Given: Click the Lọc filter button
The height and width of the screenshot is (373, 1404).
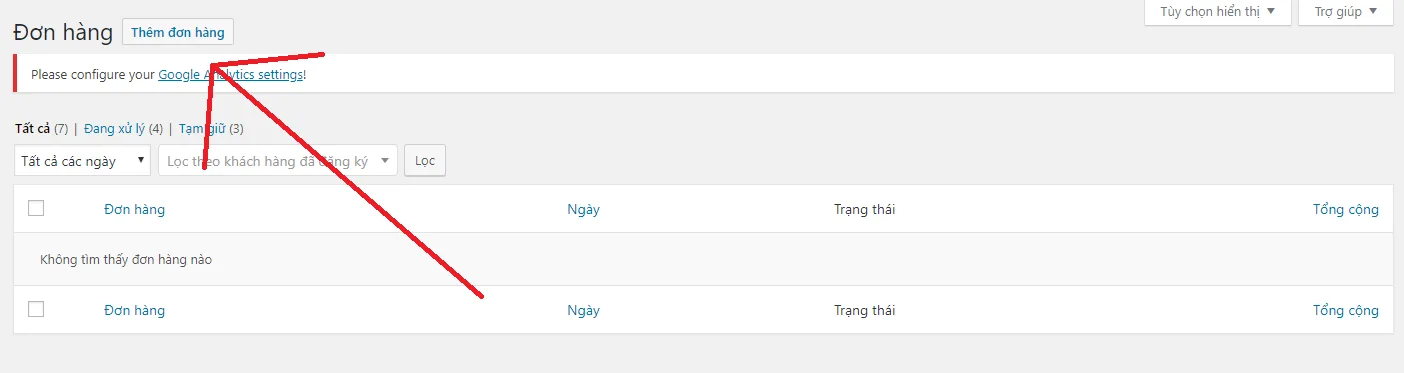Looking at the screenshot, I should click(425, 160).
